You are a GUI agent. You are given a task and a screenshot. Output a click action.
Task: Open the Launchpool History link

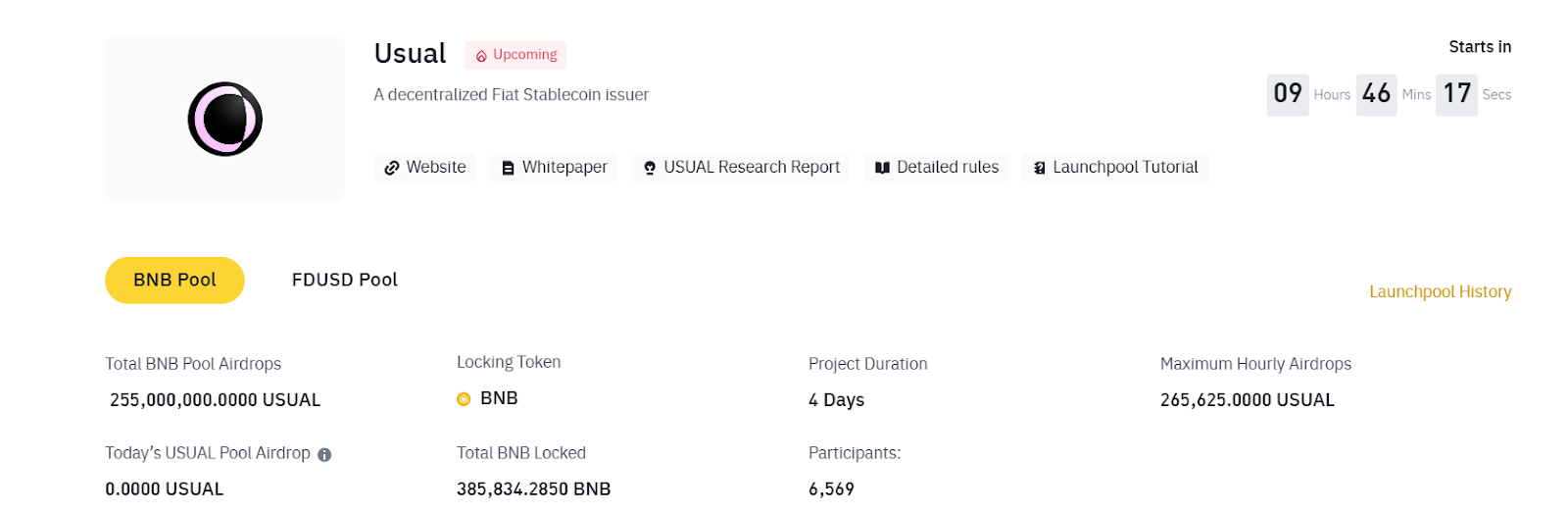pos(1440,291)
